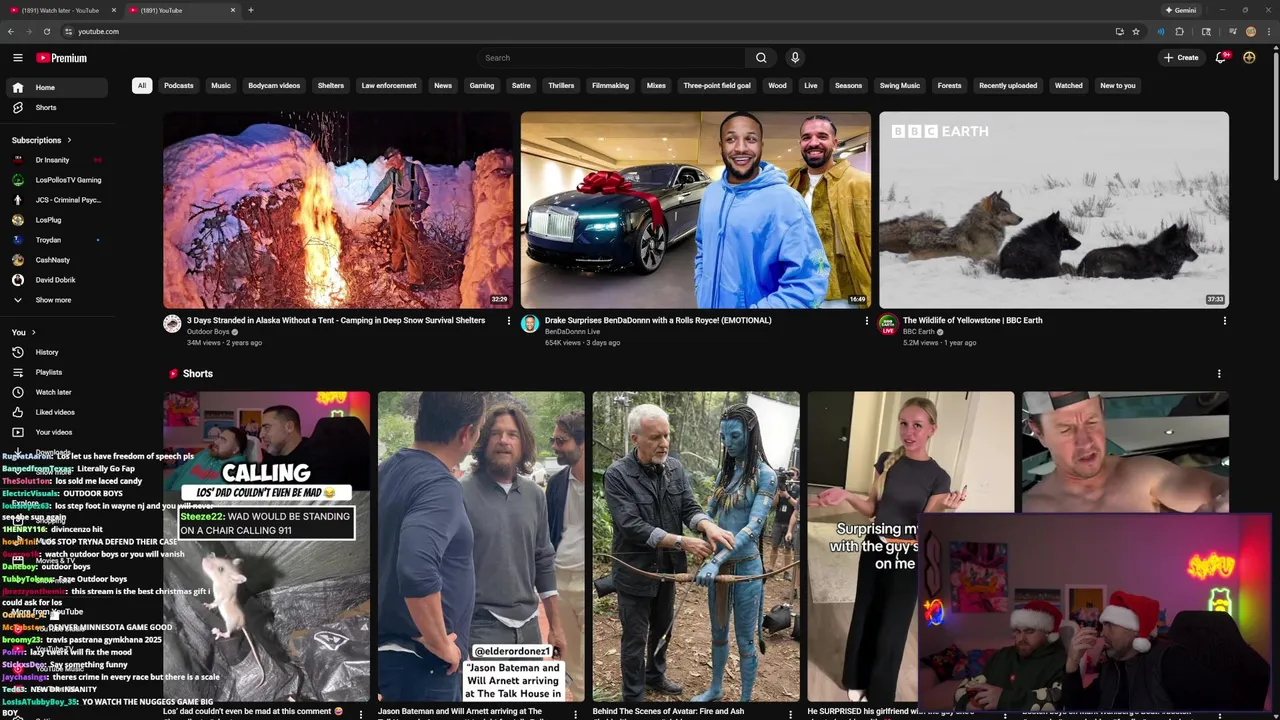Open BenDaDonnn channel avatar
Screen dimensions: 1280x720
tap(530, 324)
